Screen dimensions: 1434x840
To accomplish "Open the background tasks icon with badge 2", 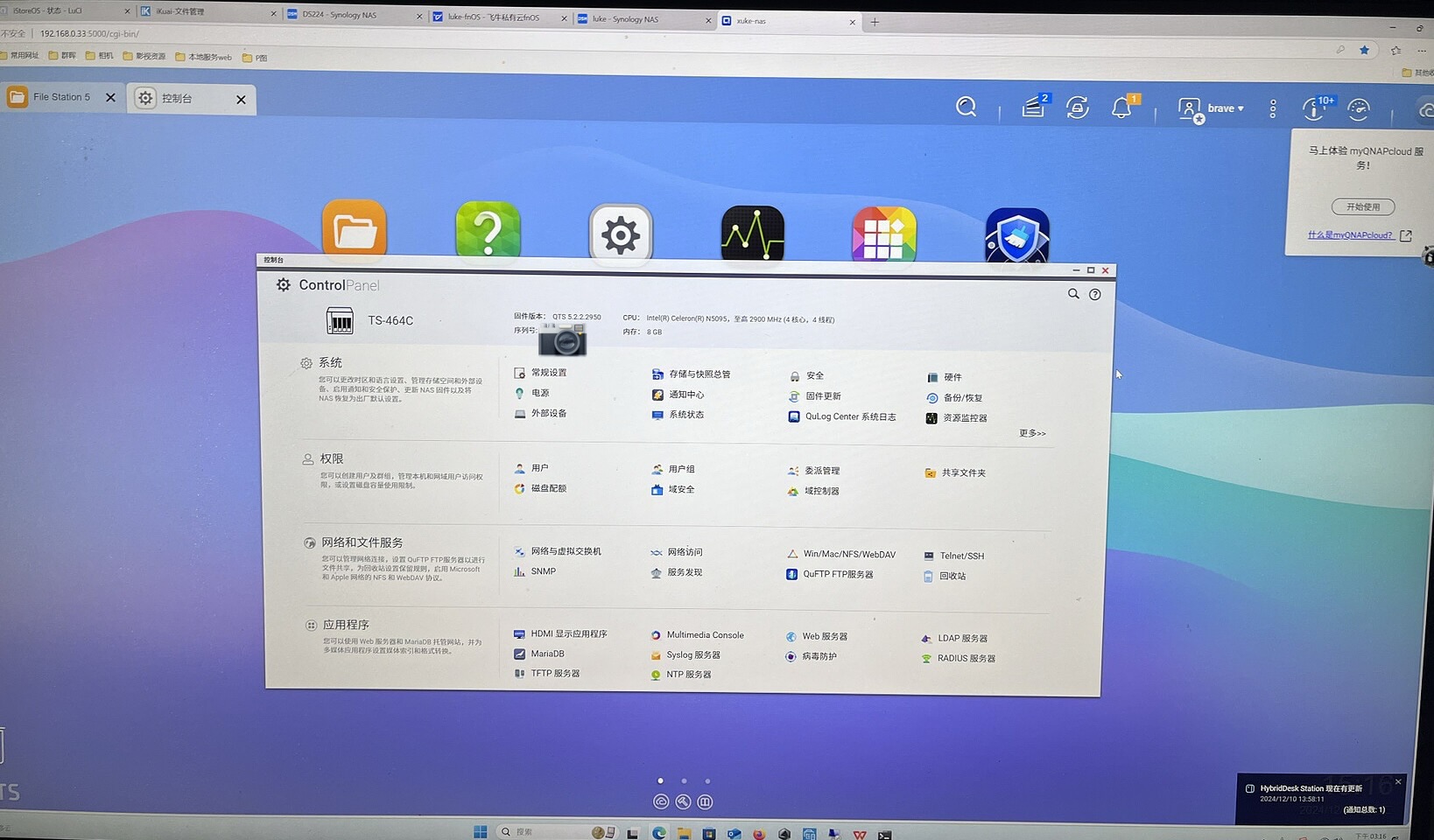I will pos(1034,107).
